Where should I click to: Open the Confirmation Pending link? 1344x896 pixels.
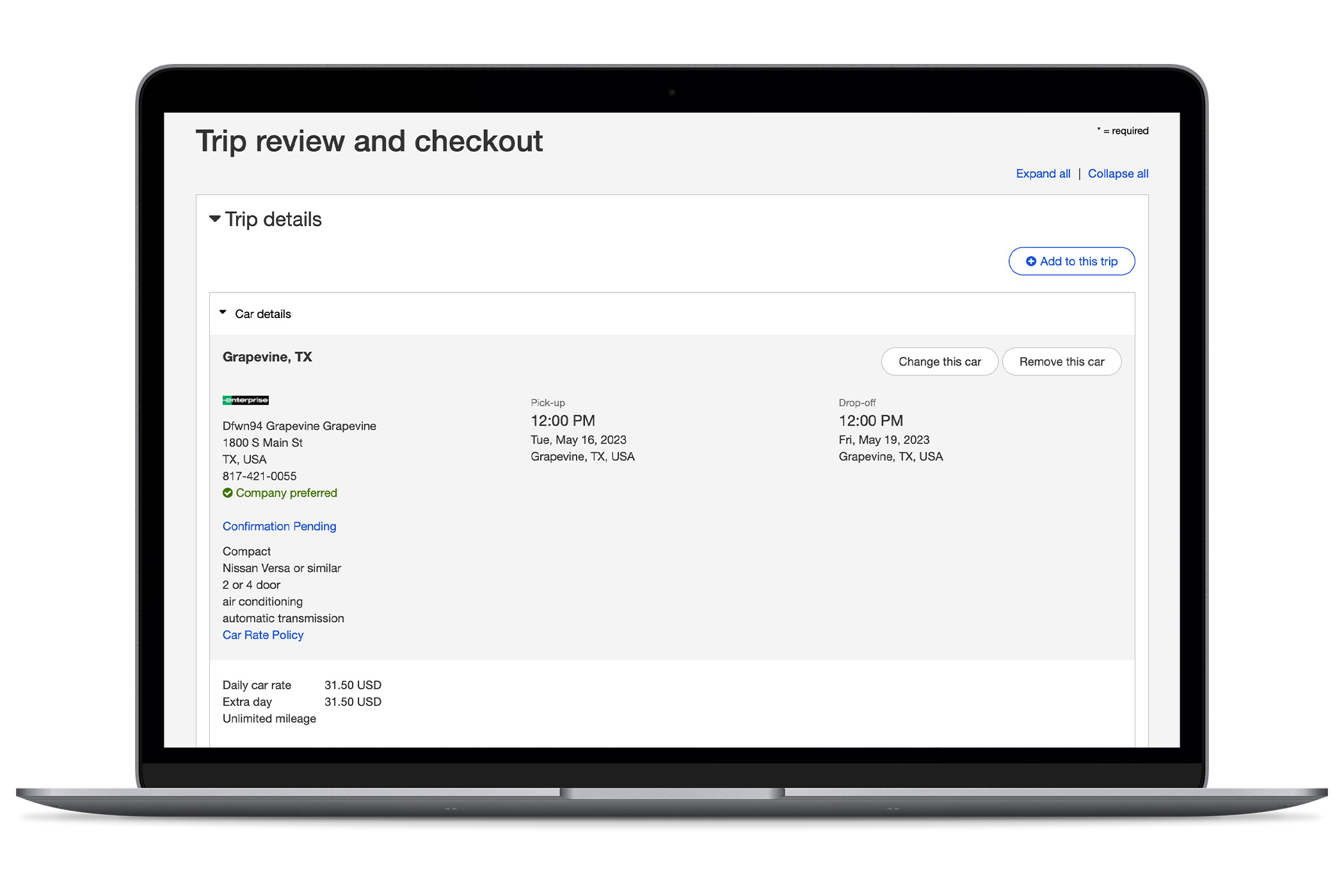point(279,526)
